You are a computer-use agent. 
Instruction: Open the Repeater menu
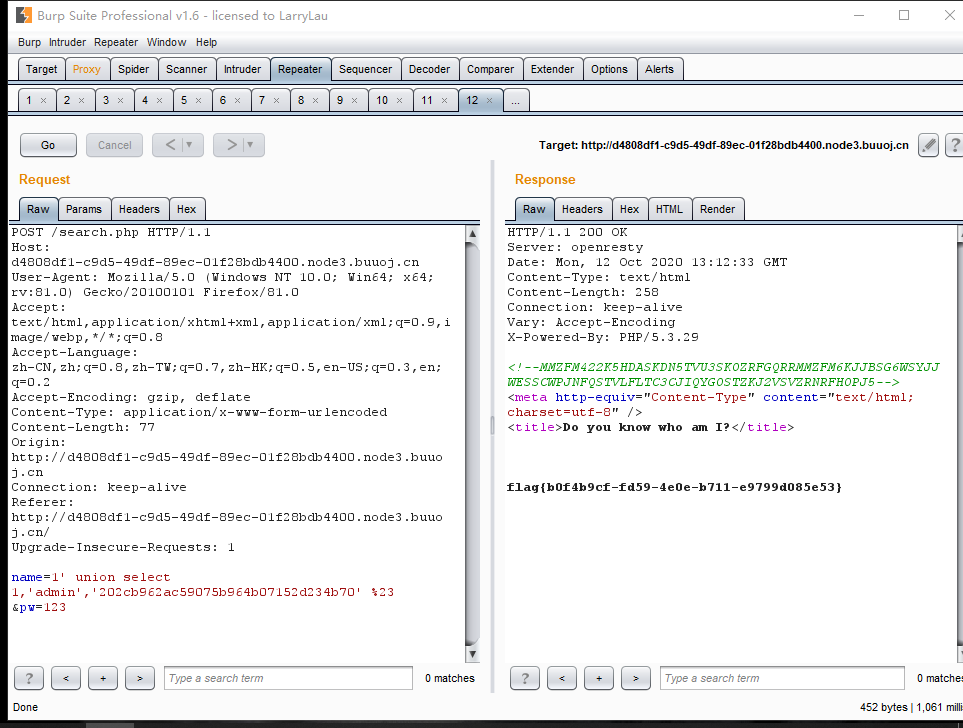116,42
